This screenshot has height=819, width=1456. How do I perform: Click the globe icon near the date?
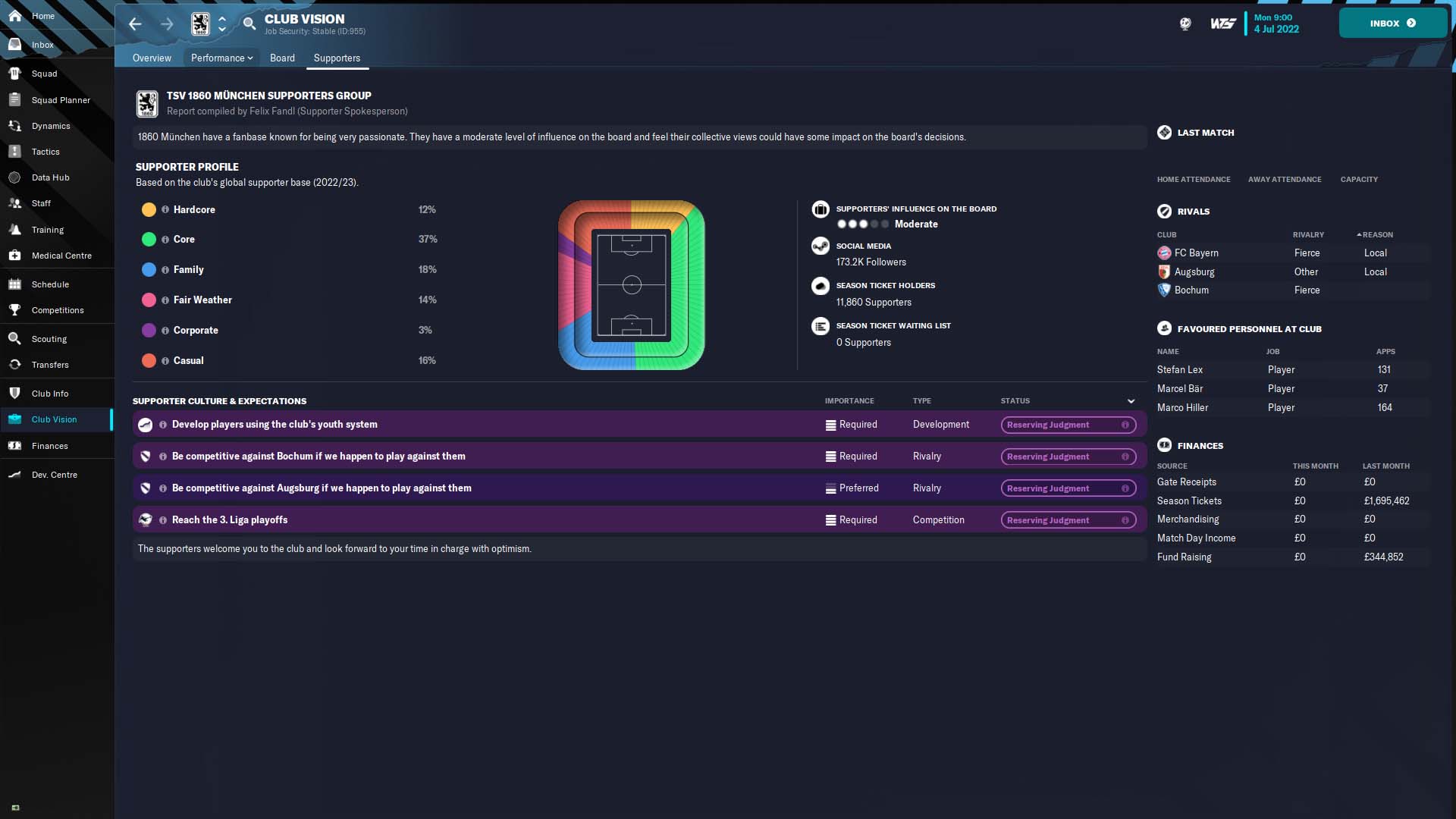[x=1185, y=24]
